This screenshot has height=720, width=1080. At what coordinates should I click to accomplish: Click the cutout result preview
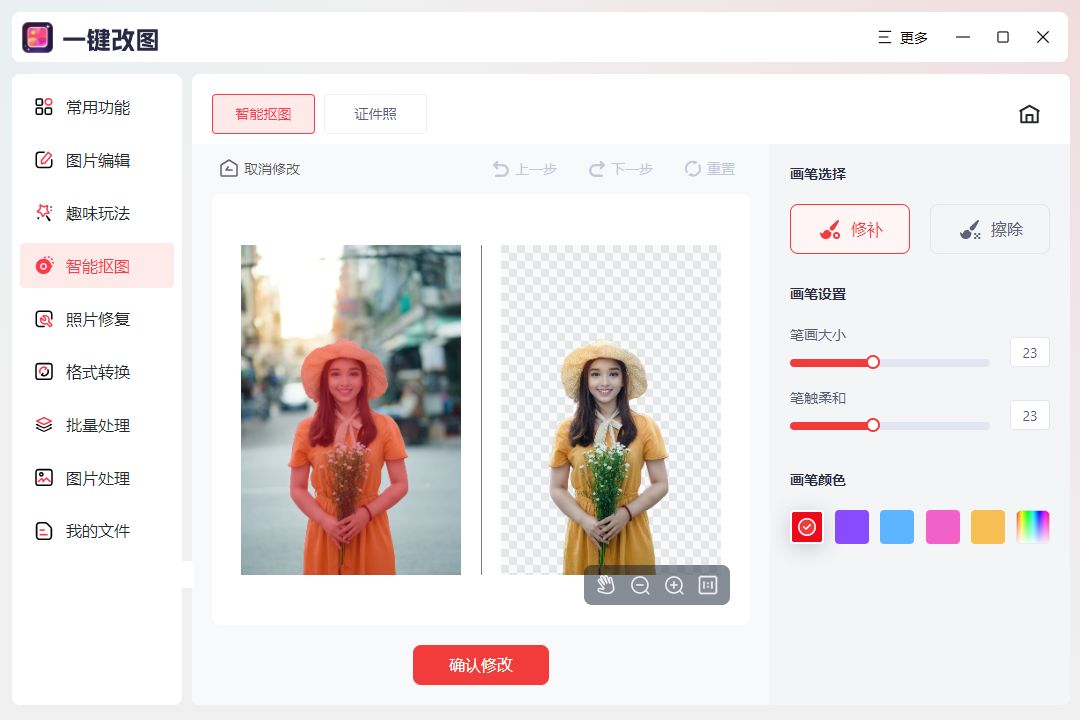point(610,410)
